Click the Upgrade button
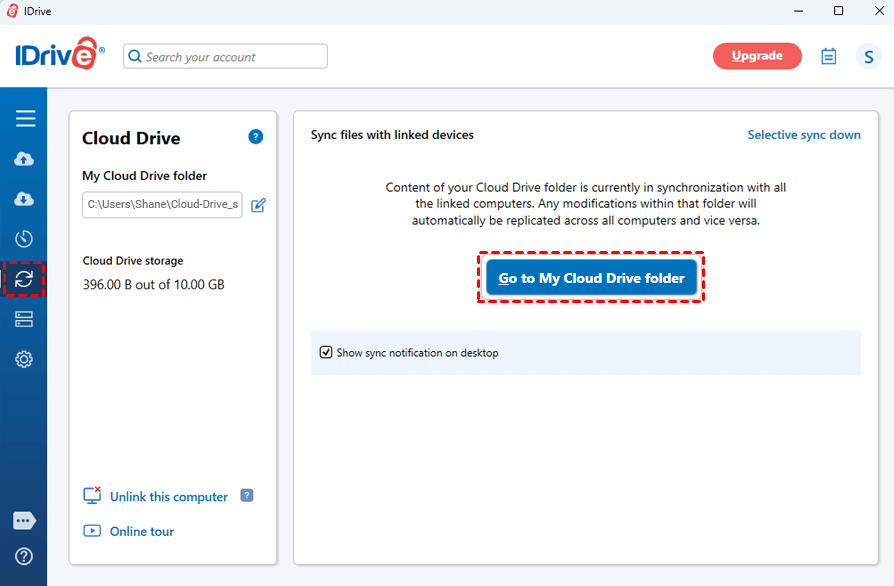This screenshot has width=894, height=586. (x=757, y=56)
